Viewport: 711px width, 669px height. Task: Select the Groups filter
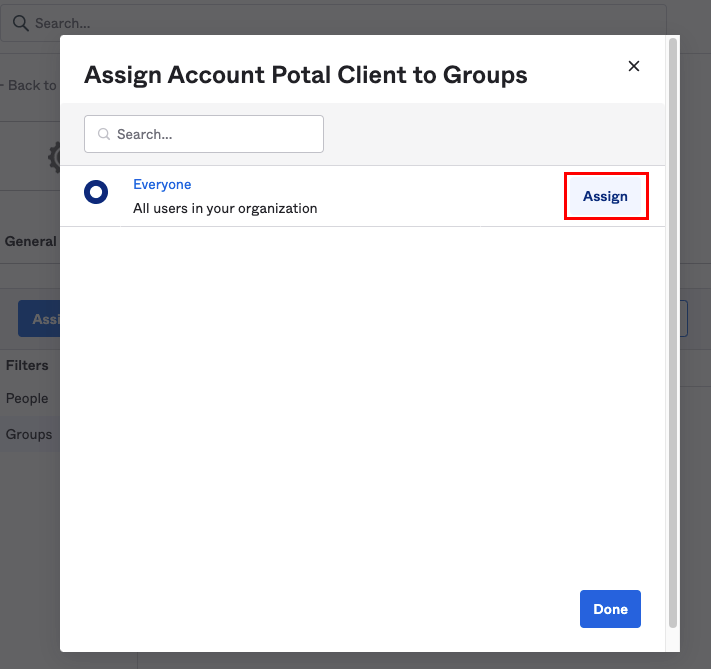(29, 434)
